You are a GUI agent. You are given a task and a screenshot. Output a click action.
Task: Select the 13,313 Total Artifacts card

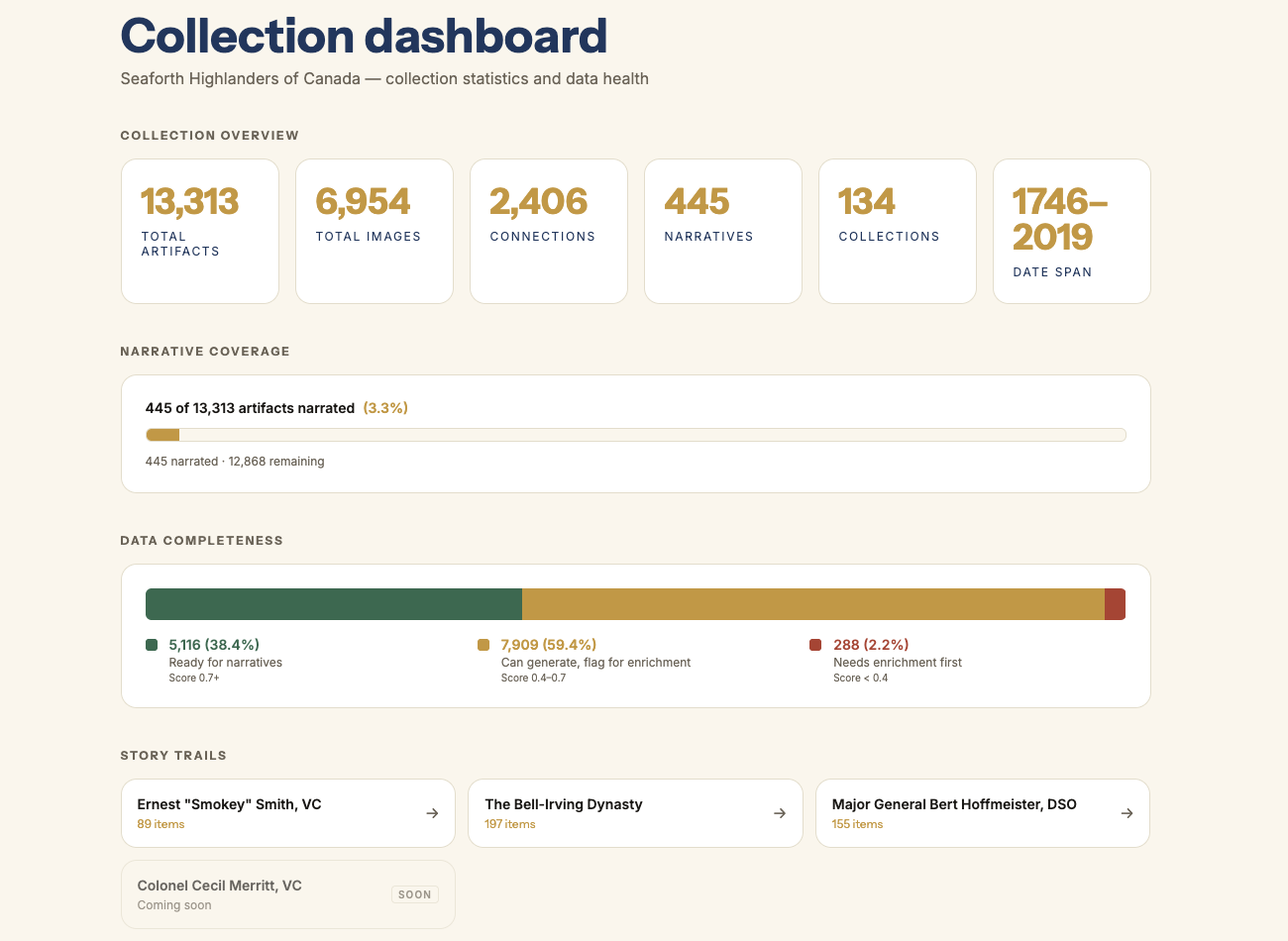[x=200, y=232]
